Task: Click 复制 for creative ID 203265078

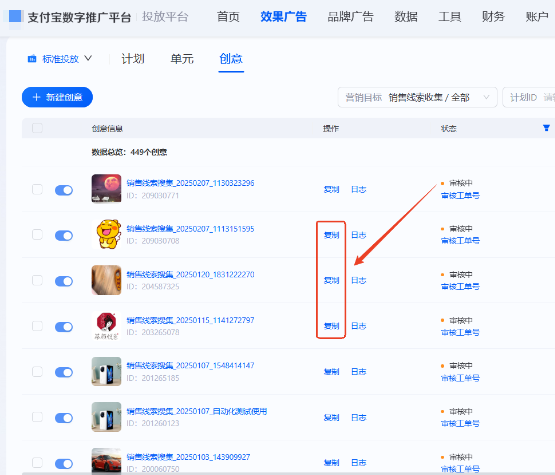Action: click(x=331, y=326)
